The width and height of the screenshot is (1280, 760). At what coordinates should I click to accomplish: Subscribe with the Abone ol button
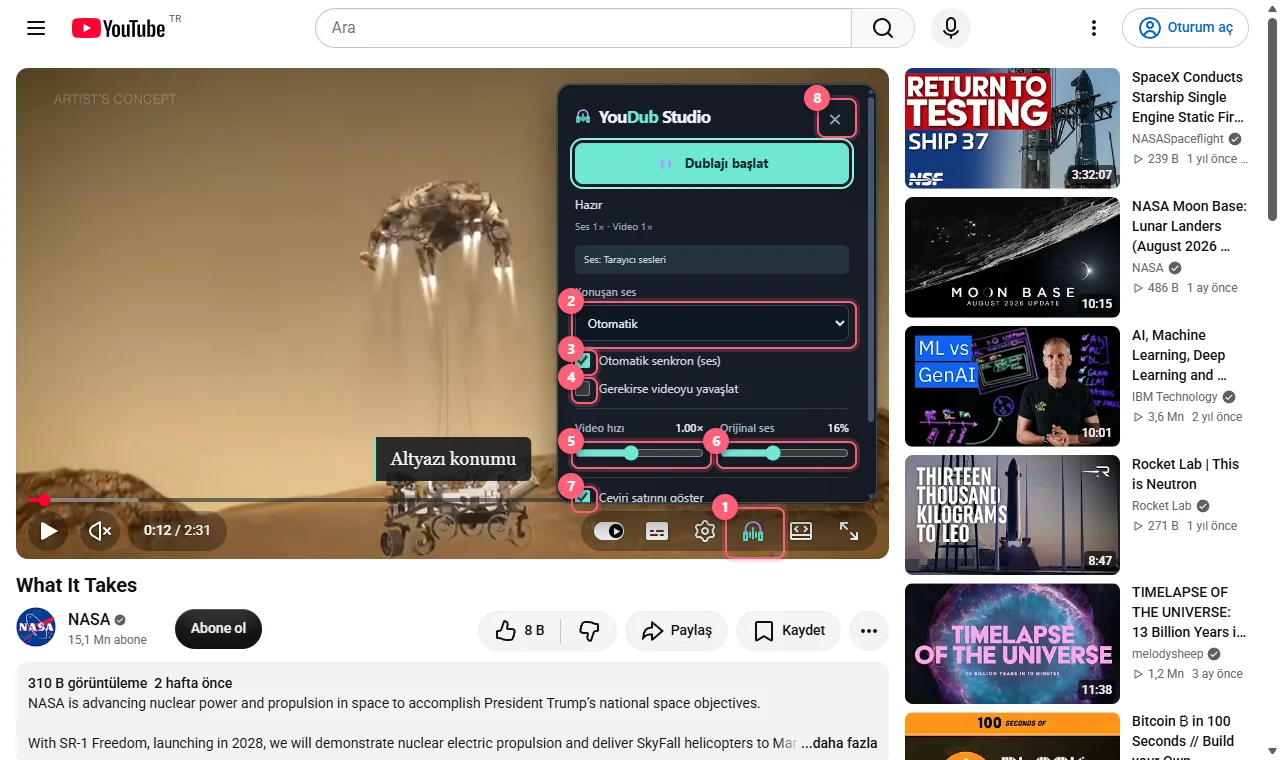[218, 629]
